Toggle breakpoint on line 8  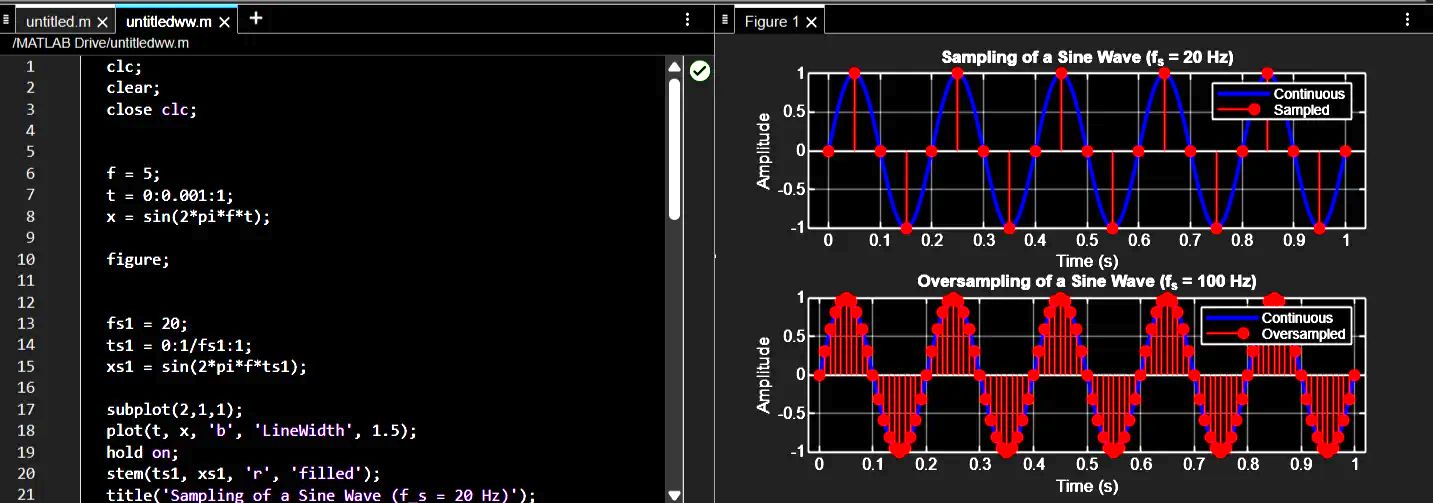30,216
